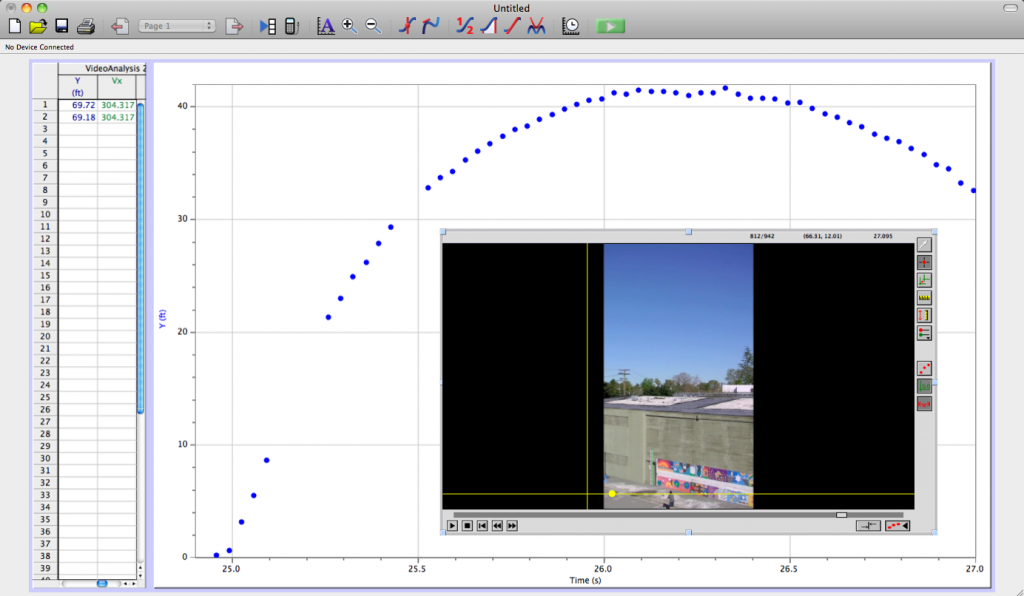
Task: Choose the Set Origin tool
Action: click(x=924, y=279)
